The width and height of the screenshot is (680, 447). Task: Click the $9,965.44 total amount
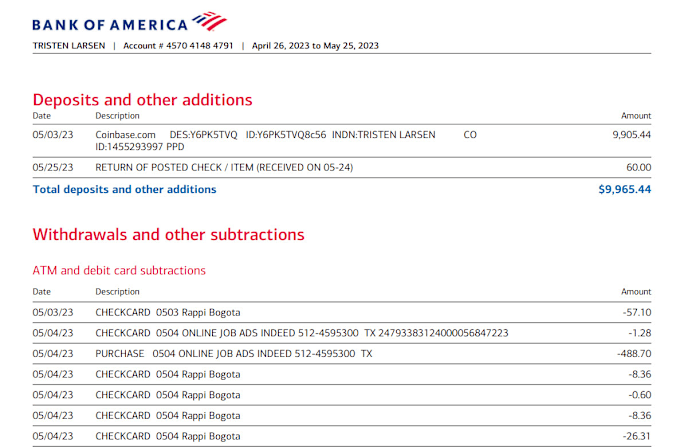624,189
